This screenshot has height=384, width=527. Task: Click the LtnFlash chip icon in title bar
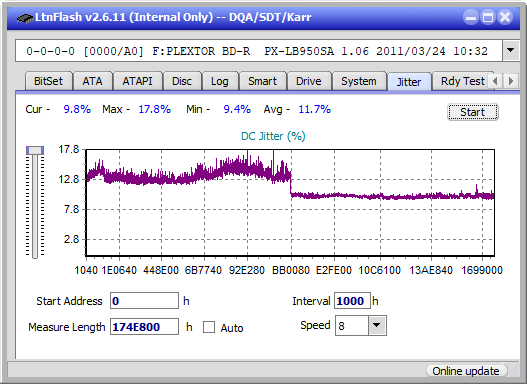pos(24,17)
